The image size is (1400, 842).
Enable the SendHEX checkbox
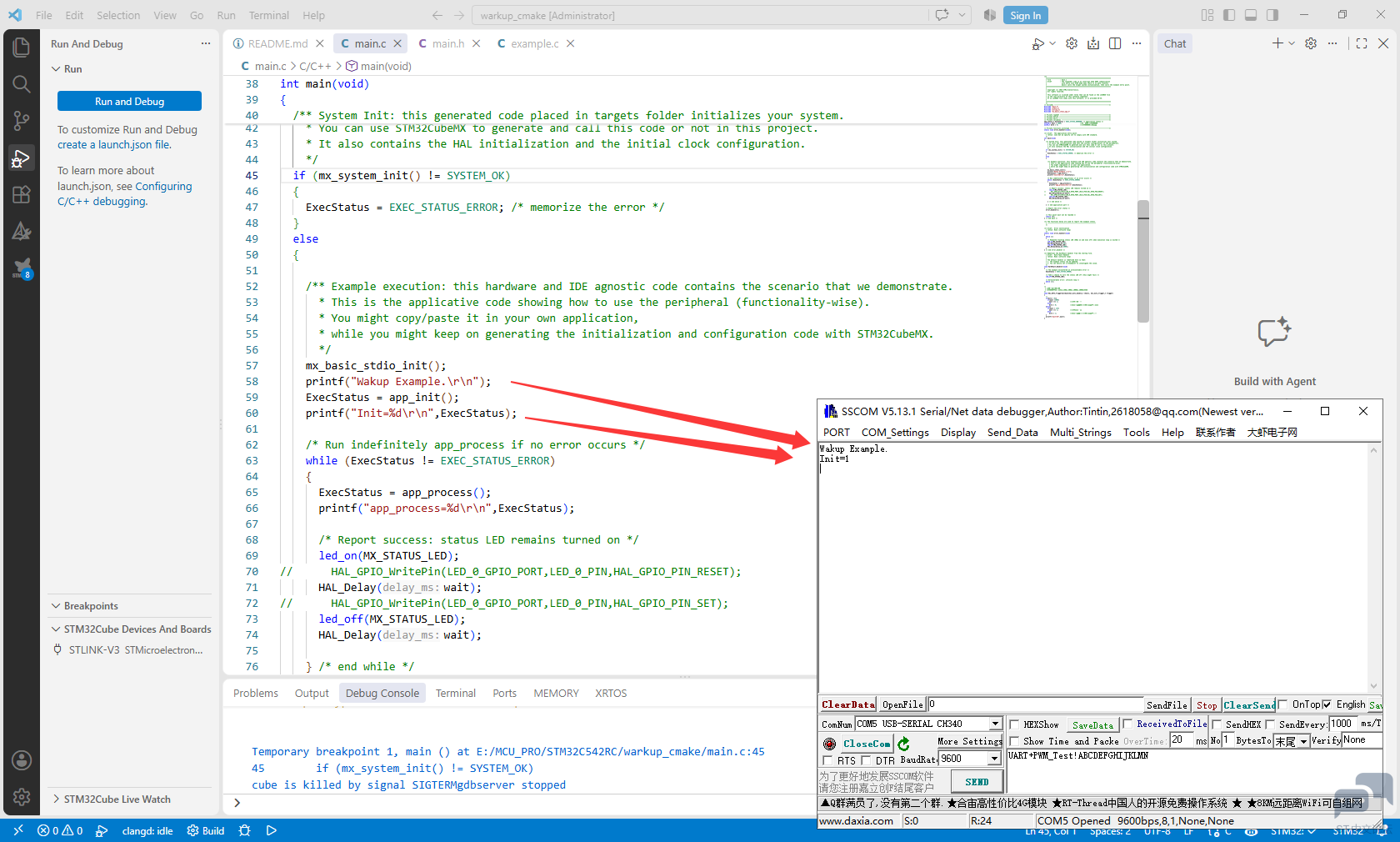[x=1217, y=724]
